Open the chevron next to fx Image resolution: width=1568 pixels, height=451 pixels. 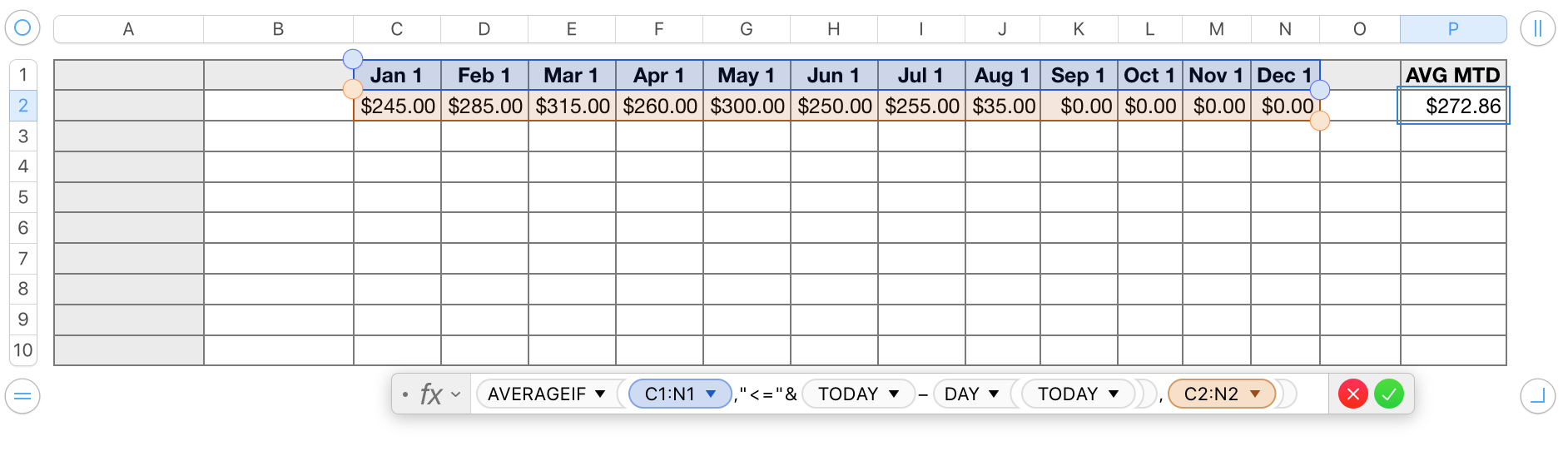[x=456, y=394]
